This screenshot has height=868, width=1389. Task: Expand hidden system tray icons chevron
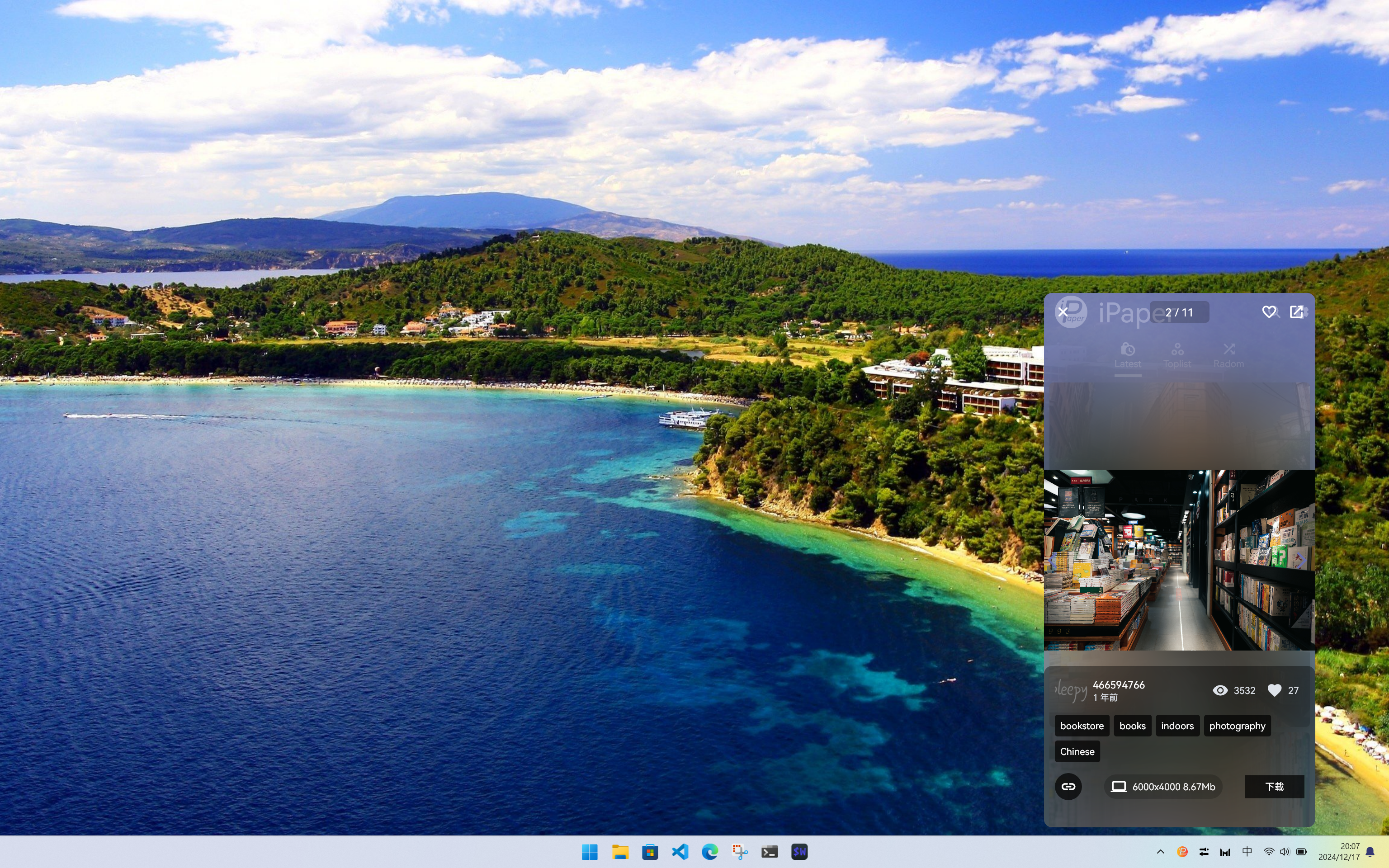click(1160, 852)
